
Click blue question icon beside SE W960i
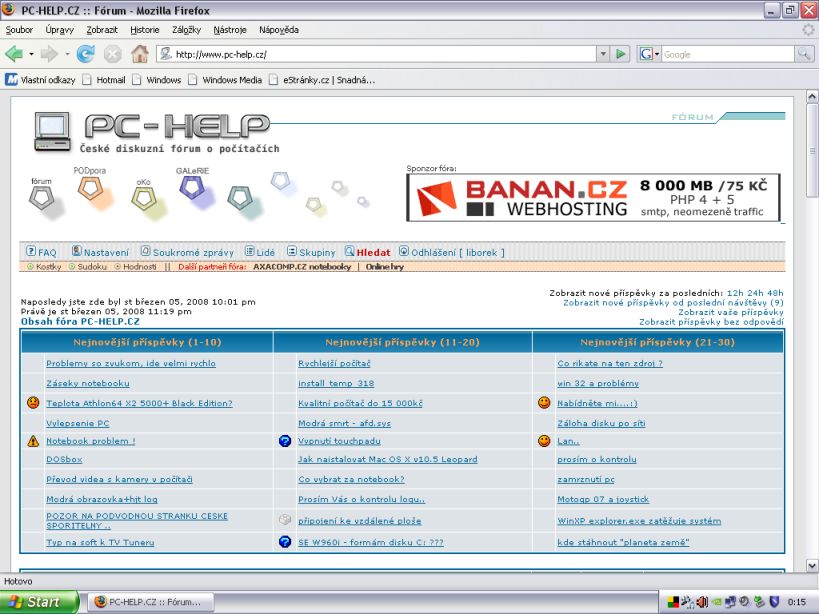click(x=285, y=542)
